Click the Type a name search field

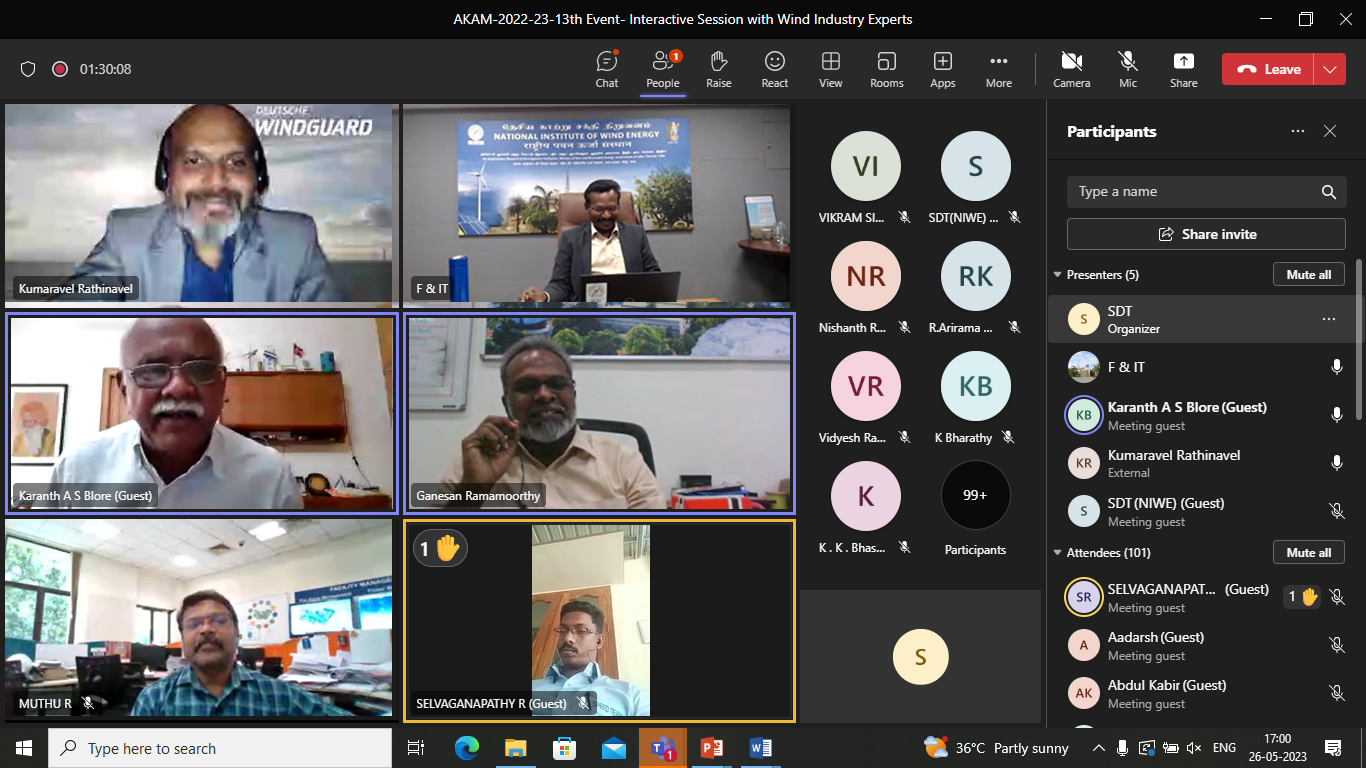1190,192
